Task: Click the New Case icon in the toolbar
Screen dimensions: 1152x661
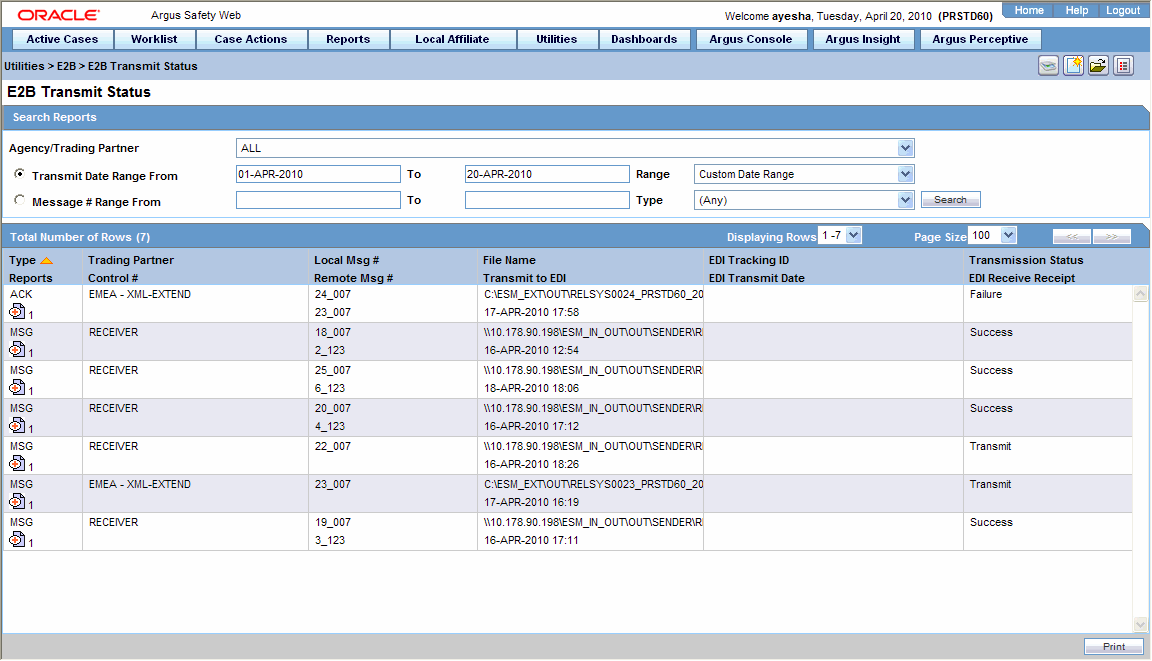Action: click(x=1073, y=65)
